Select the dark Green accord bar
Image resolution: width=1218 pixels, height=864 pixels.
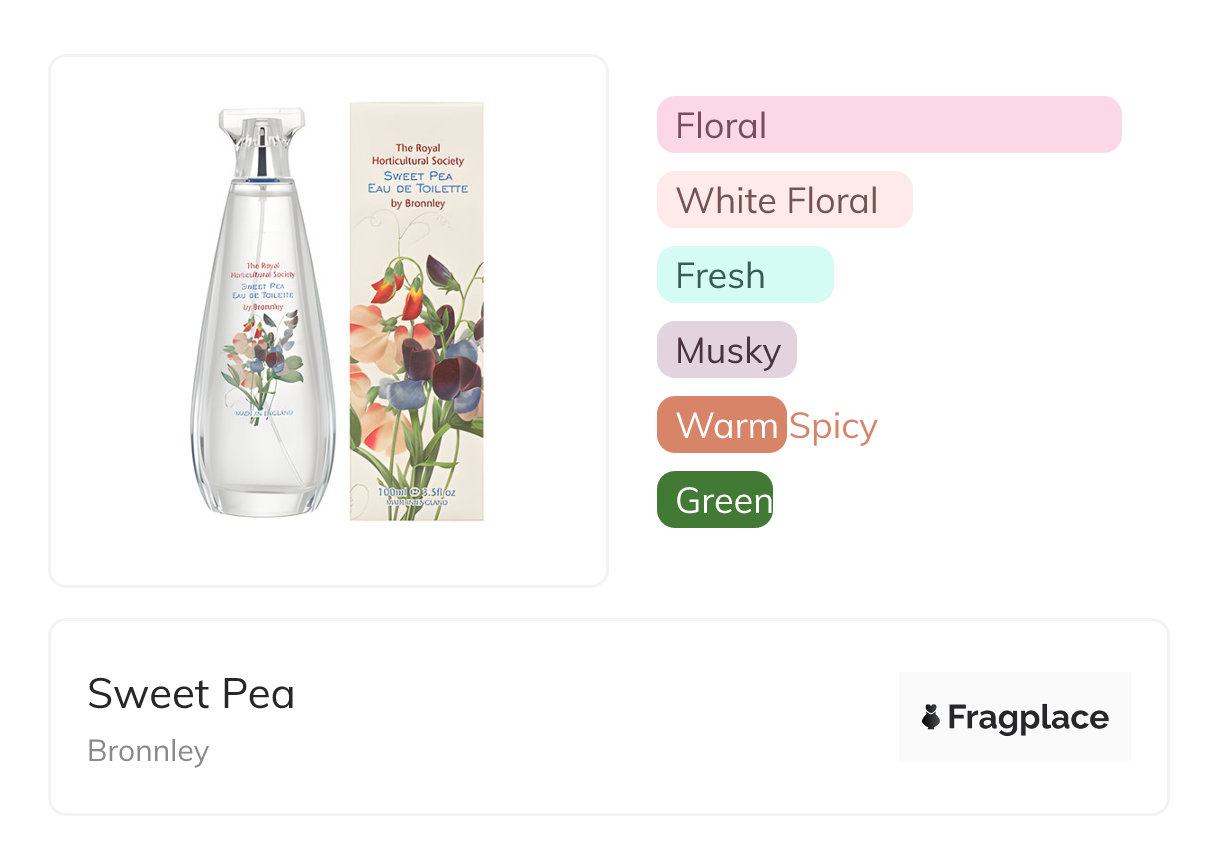tap(714, 500)
